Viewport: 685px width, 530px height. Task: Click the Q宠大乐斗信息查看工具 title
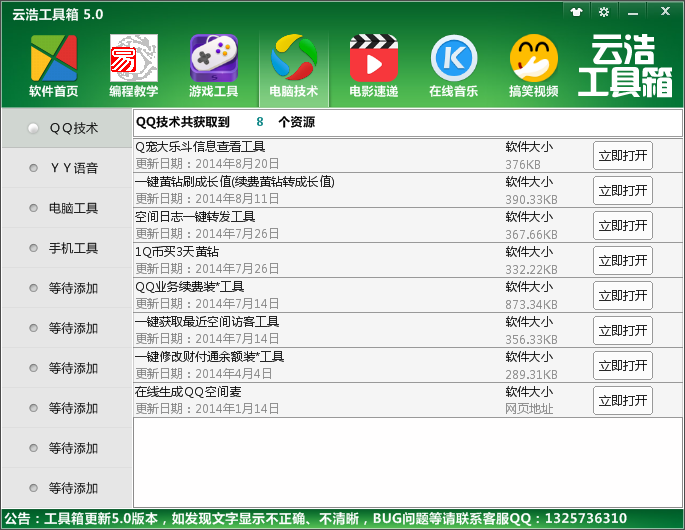200,147
